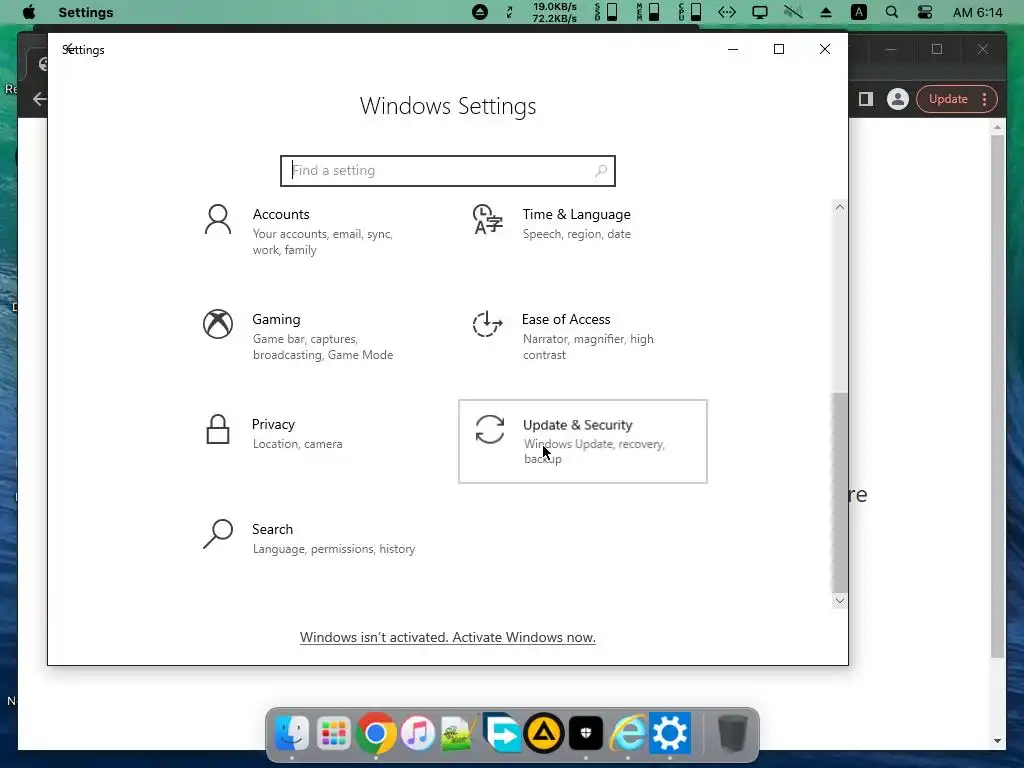This screenshot has height=768, width=1024.
Task: Open Launchpad from the dock
Action: [334, 733]
